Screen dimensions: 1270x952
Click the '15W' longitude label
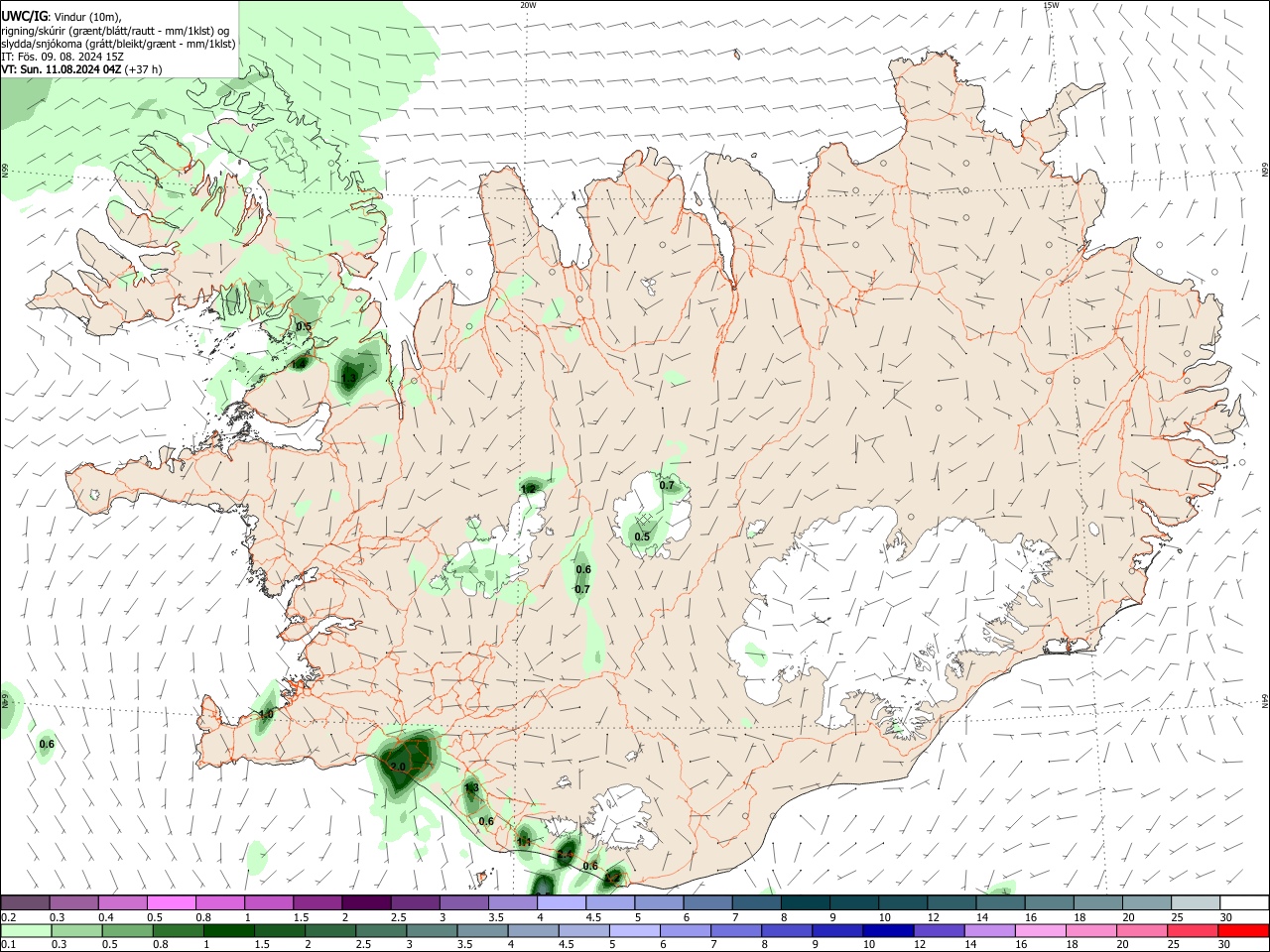coord(1051,4)
